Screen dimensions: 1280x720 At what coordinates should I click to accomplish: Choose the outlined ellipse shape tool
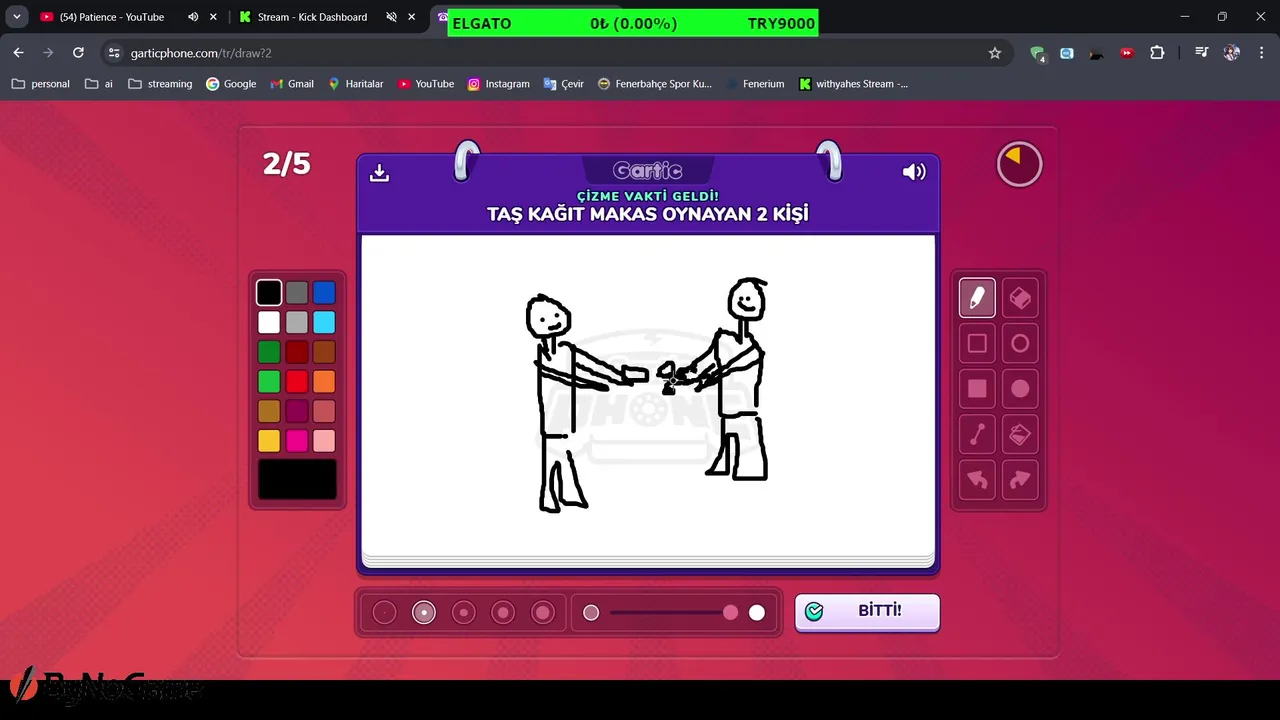[x=1020, y=343]
